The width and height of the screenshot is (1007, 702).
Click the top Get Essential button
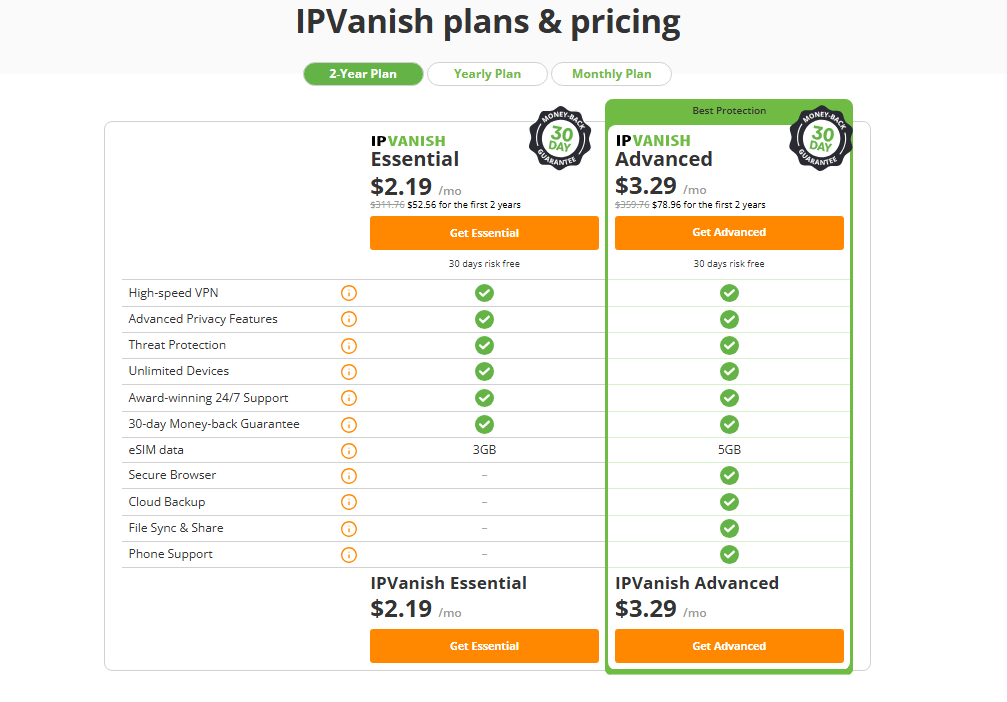(x=484, y=233)
